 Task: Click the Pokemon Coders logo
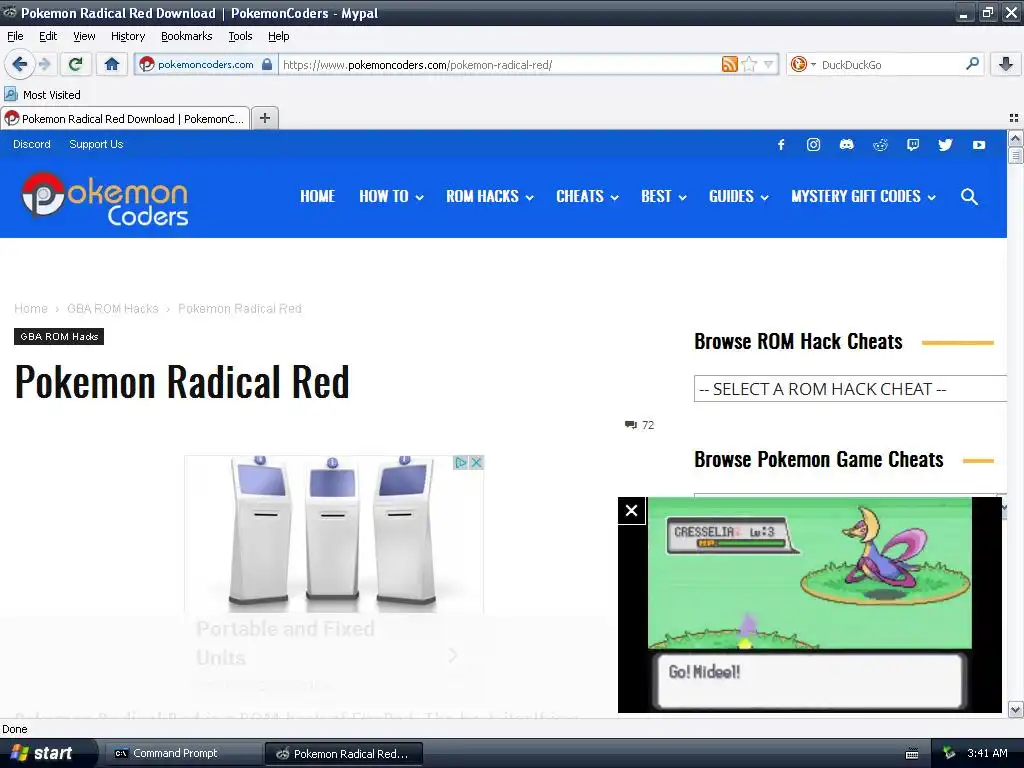point(104,199)
